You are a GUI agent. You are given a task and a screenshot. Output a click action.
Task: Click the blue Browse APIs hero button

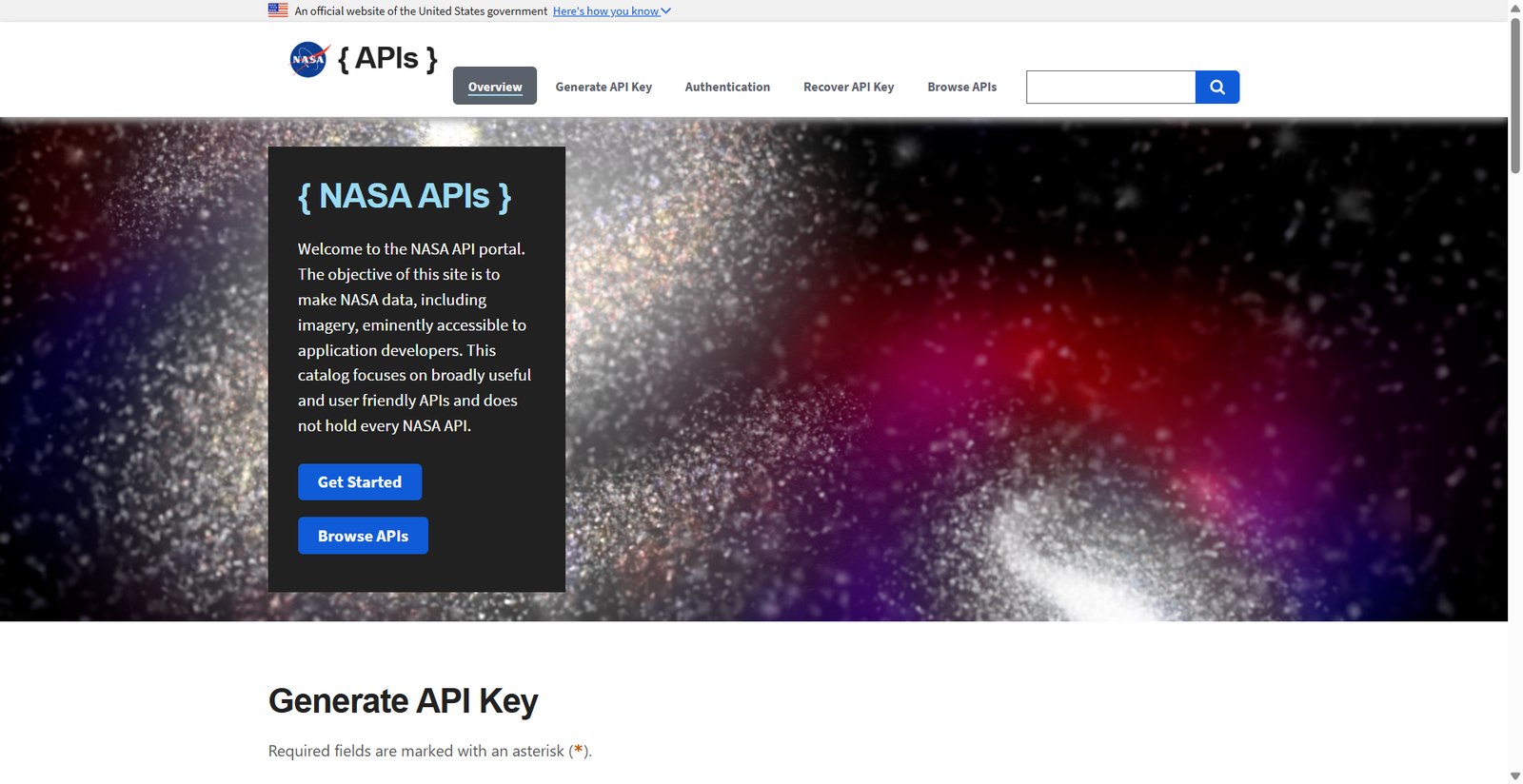coord(363,536)
